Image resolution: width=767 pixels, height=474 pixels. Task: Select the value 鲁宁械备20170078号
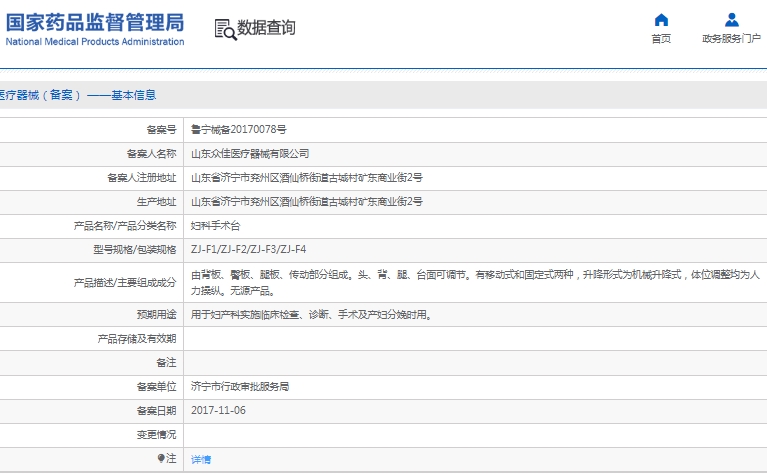tap(239, 130)
